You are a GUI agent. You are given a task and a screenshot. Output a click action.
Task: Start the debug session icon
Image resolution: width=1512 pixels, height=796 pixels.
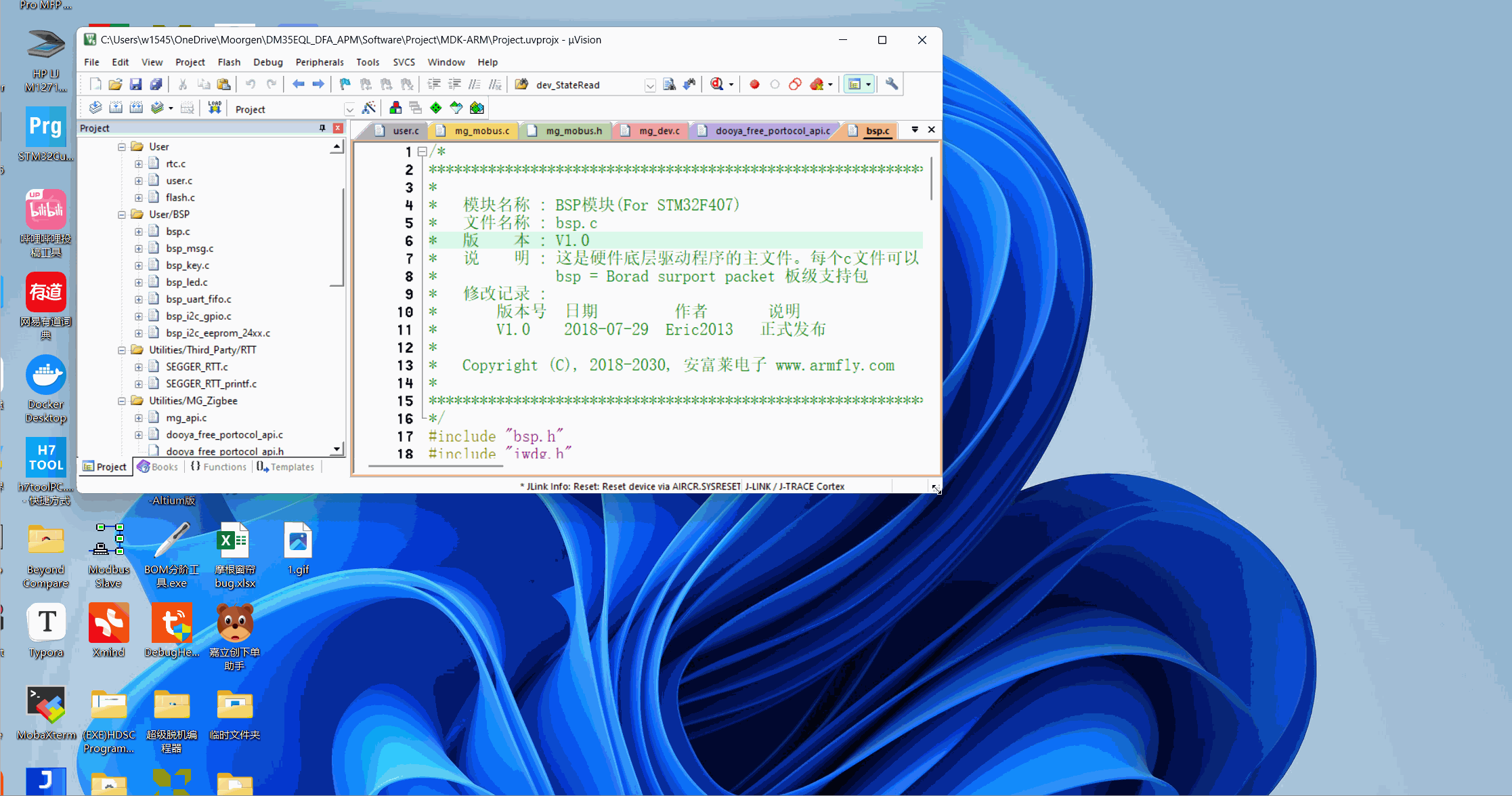click(x=717, y=84)
